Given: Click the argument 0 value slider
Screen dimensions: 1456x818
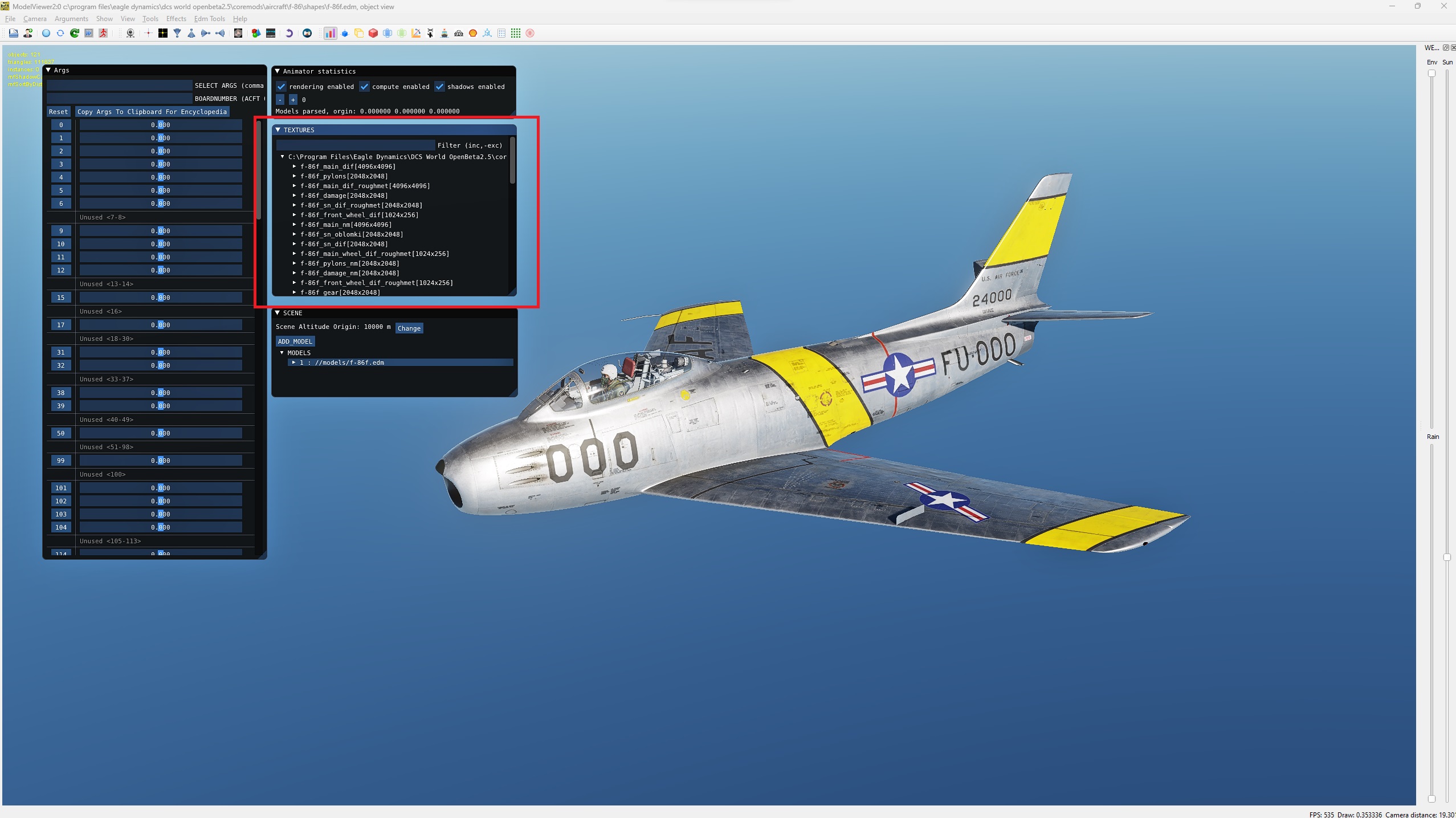Looking at the screenshot, I should pos(161,125).
